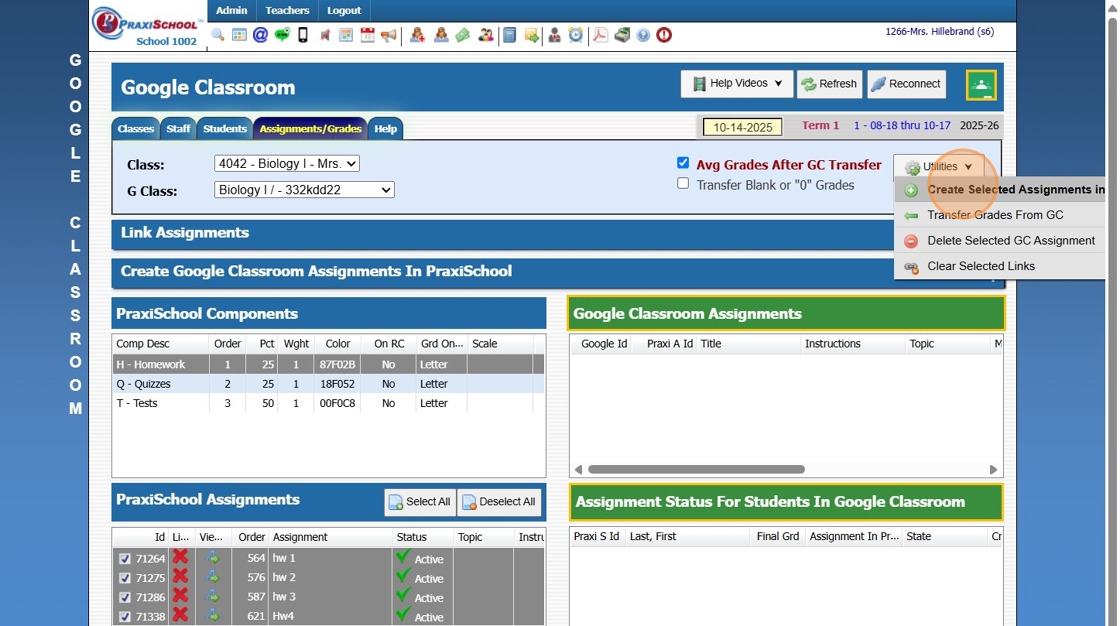Expand the Help Videos dropdown
Viewport: 1120px width, 626px height.
(x=736, y=84)
